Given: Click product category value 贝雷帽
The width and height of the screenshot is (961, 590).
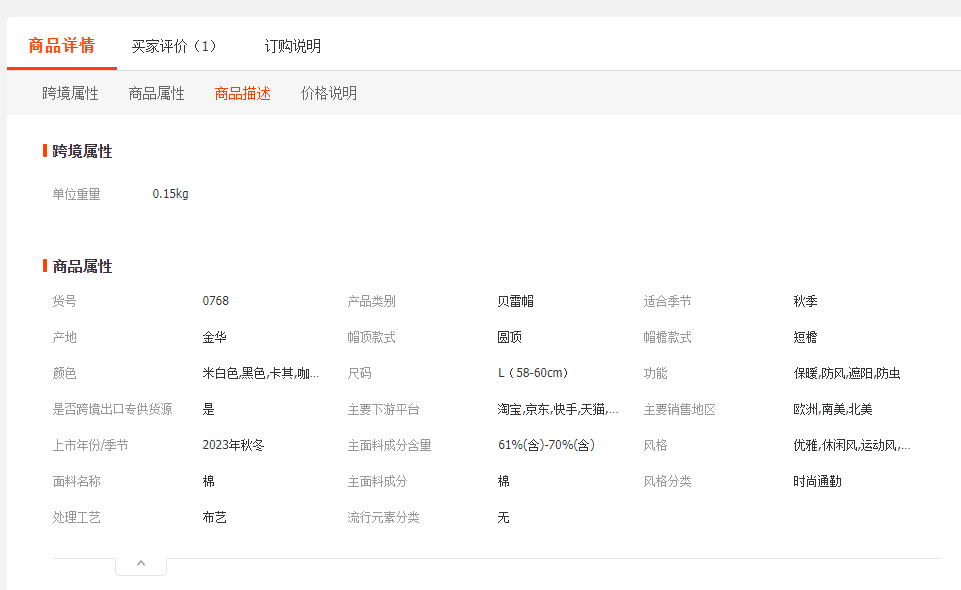Looking at the screenshot, I should tap(515, 301).
